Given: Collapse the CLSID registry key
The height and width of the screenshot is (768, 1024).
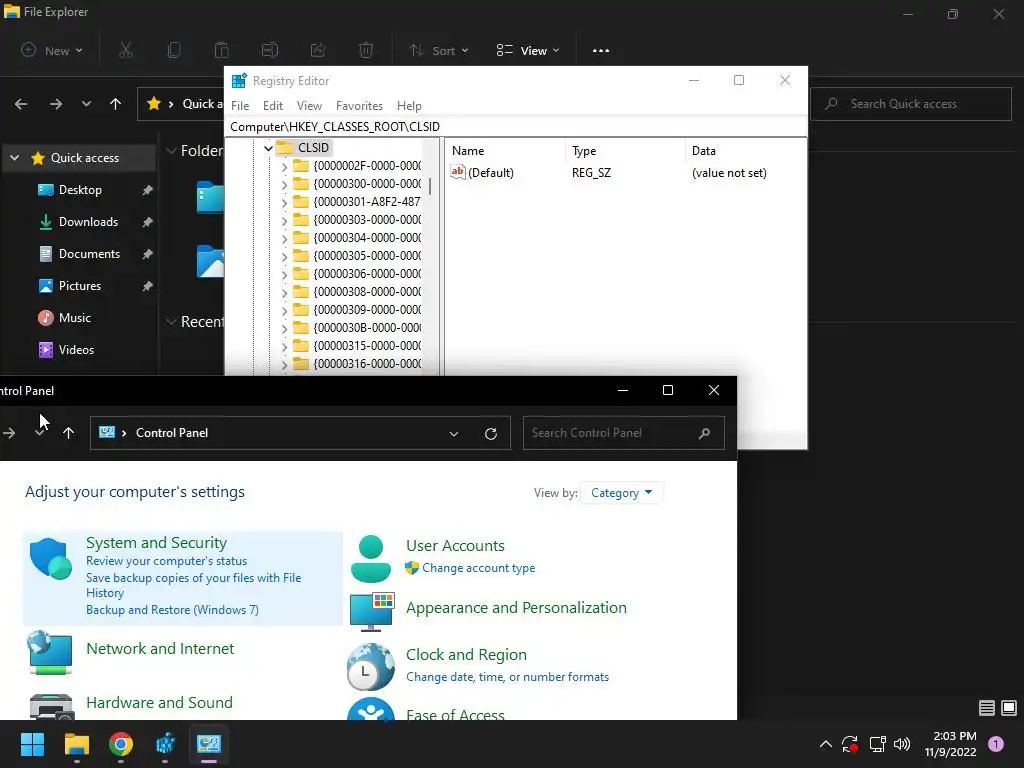Looking at the screenshot, I should [268, 148].
